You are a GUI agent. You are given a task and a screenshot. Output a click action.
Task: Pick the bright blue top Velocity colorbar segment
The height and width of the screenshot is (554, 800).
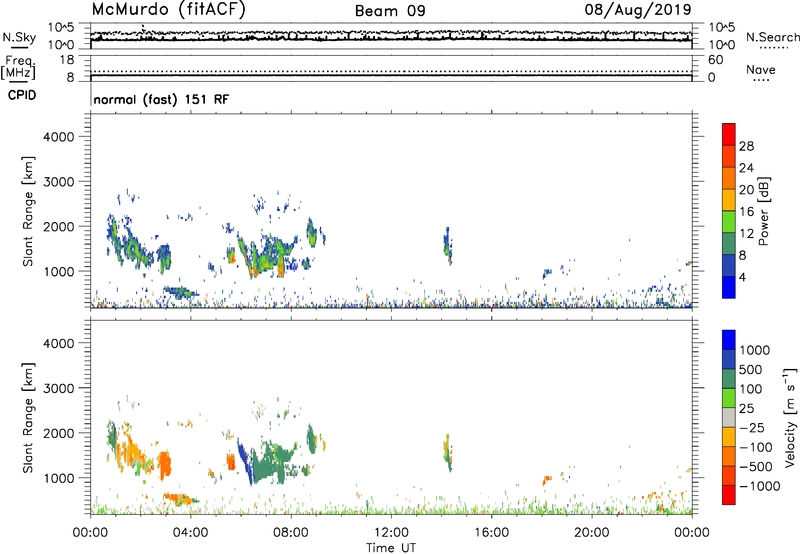tap(729, 340)
